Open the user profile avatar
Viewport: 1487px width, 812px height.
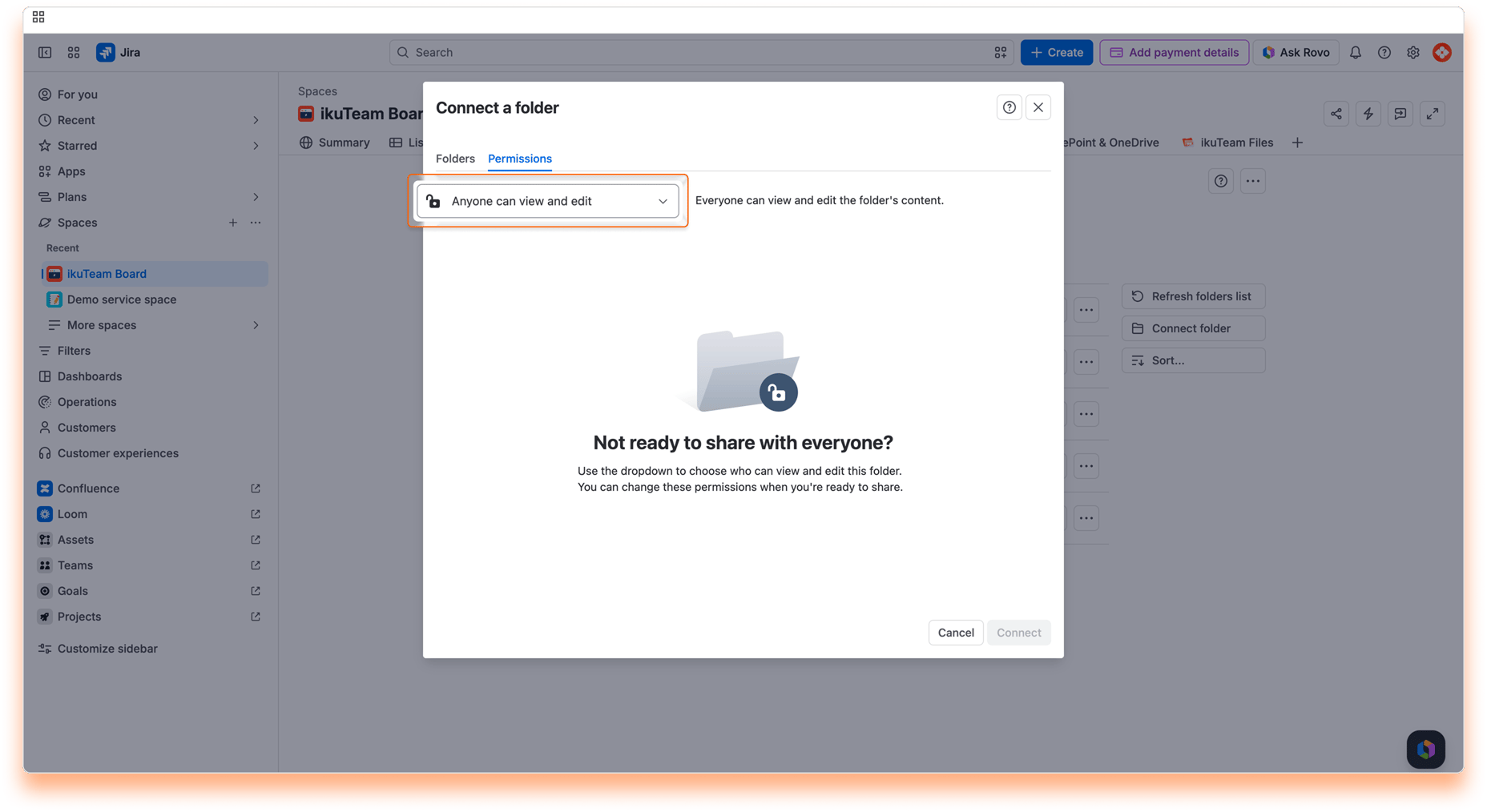pyautogui.click(x=1441, y=52)
